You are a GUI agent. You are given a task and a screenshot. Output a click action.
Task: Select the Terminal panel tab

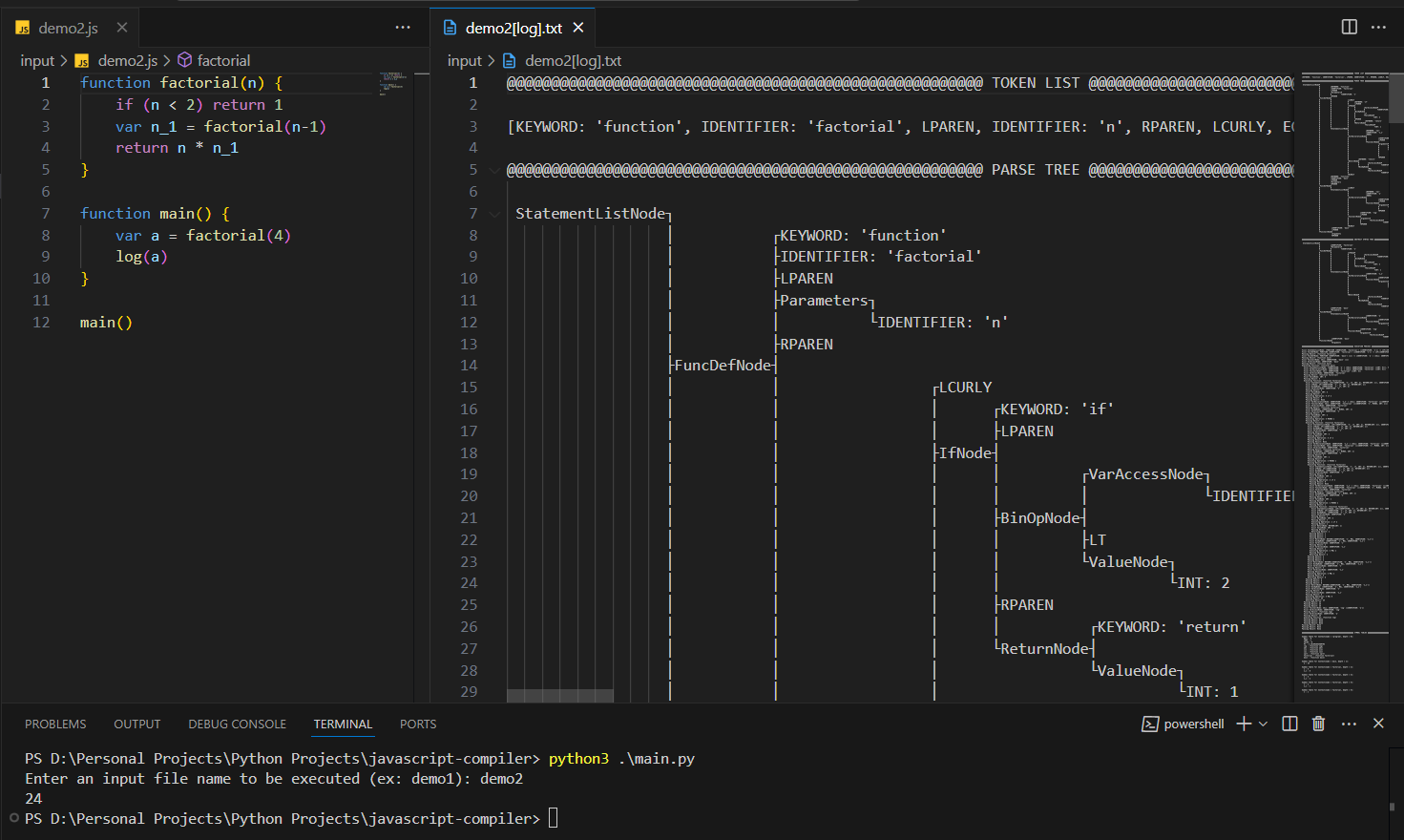[343, 724]
